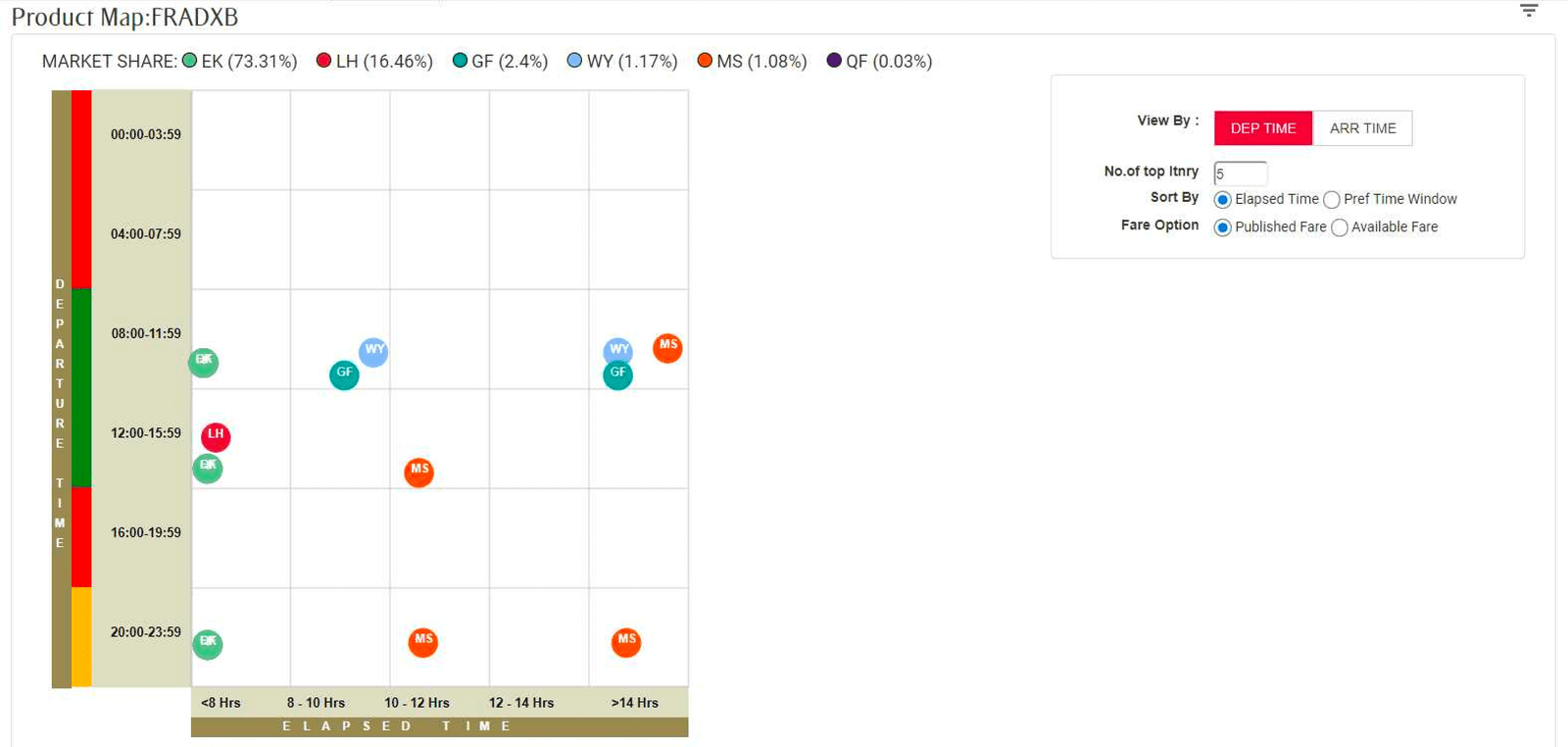Click the 04:00-07:59 departure row label
This screenshot has width=1568, height=747.
pyautogui.click(x=146, y=234)
